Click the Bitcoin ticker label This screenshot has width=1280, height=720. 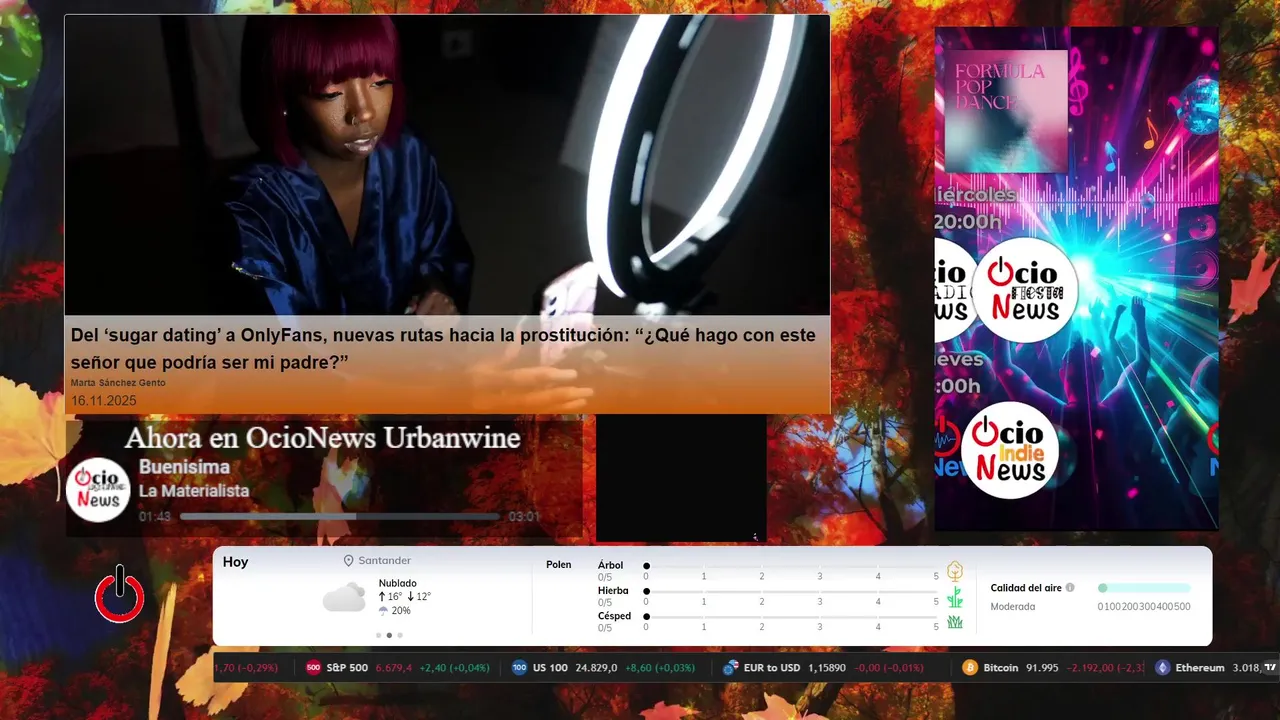pos(1000,668)
